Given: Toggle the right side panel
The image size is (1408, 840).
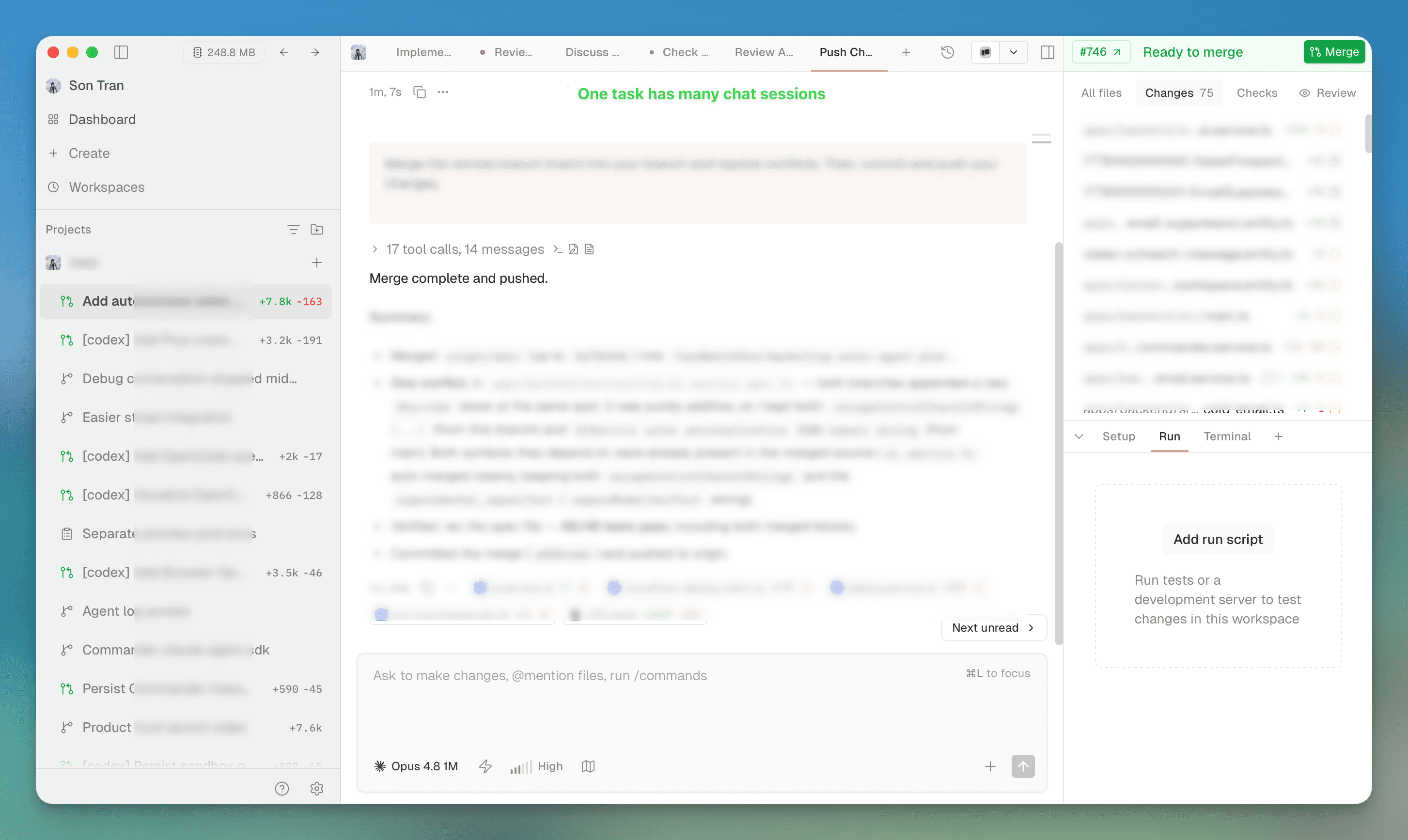Looking at the screenshot, I should pyautogui.click(x=1048, y=52).
